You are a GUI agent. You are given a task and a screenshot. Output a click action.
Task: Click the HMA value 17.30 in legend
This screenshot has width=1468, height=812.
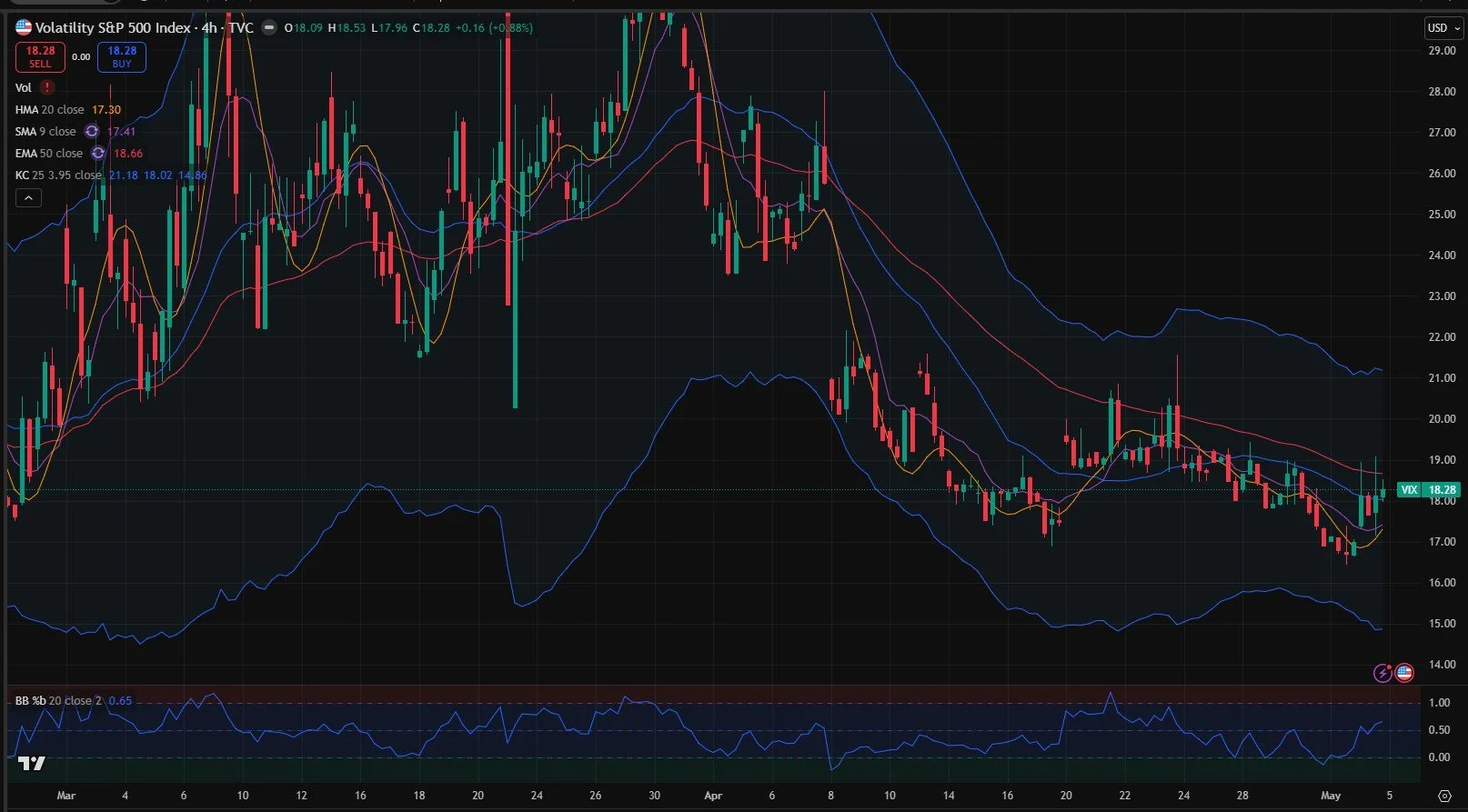click(x=106, y=110)
